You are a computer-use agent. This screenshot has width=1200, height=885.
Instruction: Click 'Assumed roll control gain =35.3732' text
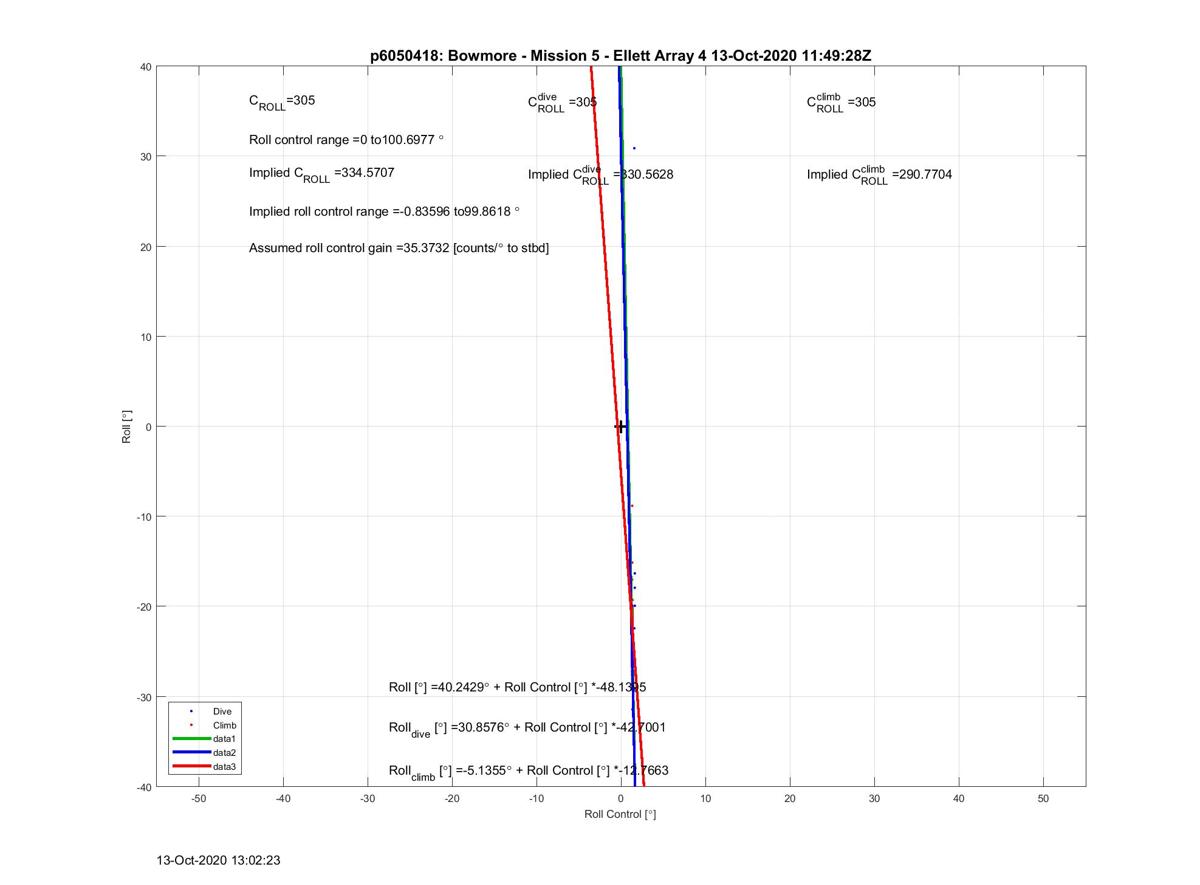coord(399,248)
